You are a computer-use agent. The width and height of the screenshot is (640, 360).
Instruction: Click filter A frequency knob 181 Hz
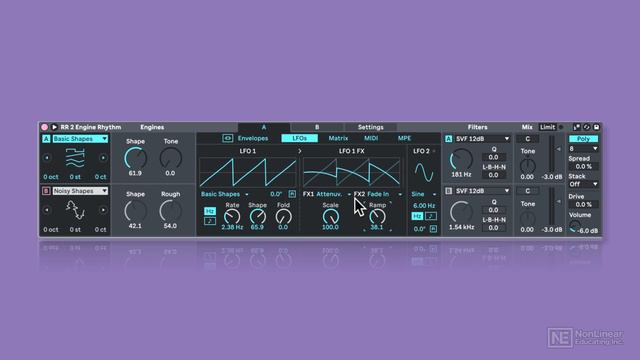[x=461, y=160]
